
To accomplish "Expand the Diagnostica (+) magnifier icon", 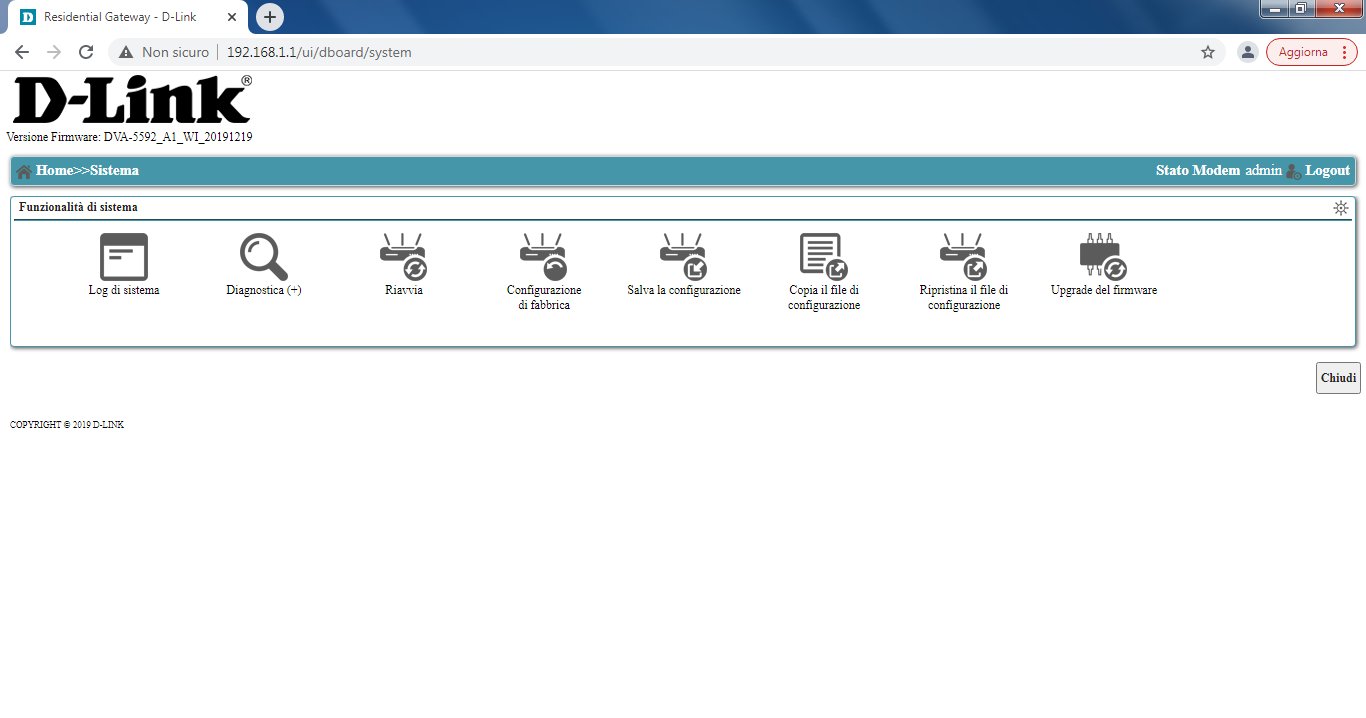I will (x=263, y=257).
